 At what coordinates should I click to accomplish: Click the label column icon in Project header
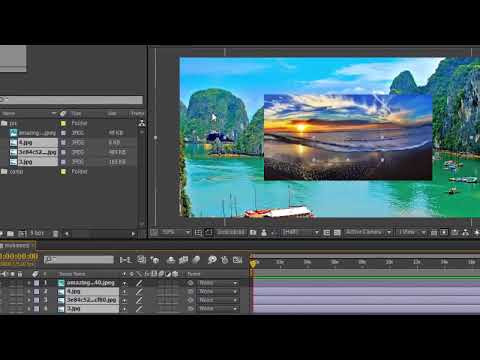coord(63,114)
